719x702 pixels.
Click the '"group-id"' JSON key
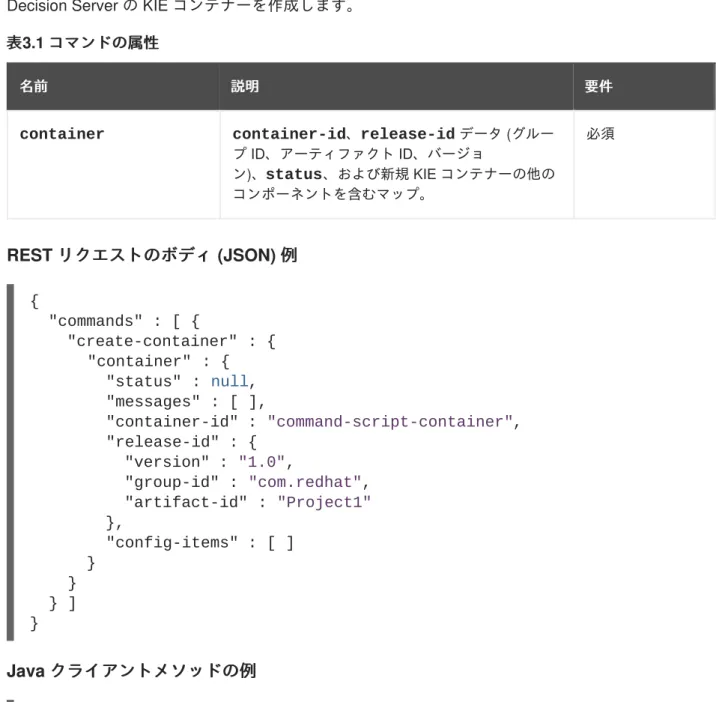pos(172,482)
